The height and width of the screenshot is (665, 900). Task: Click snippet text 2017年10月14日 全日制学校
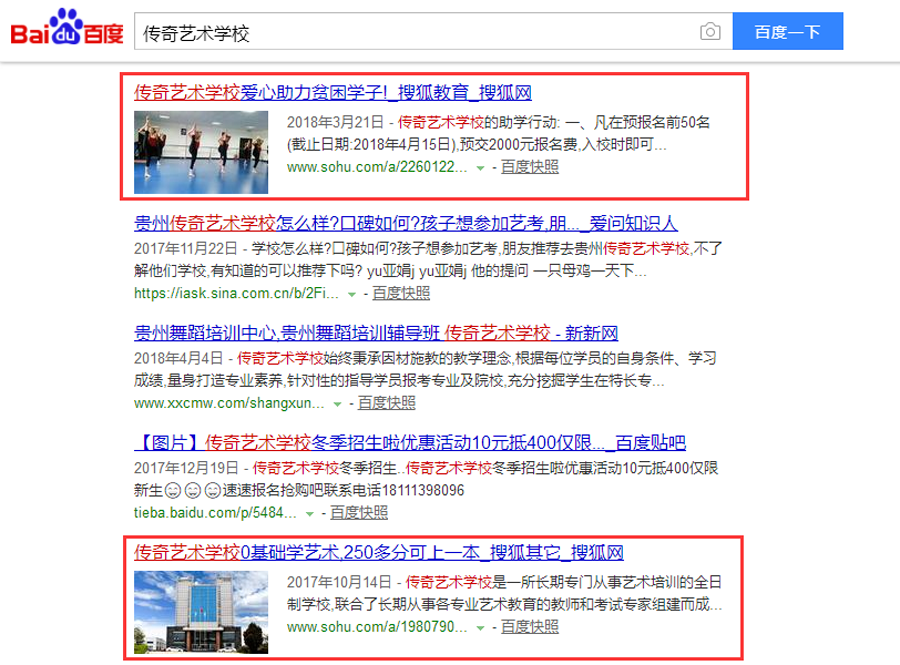pos(505,593)
